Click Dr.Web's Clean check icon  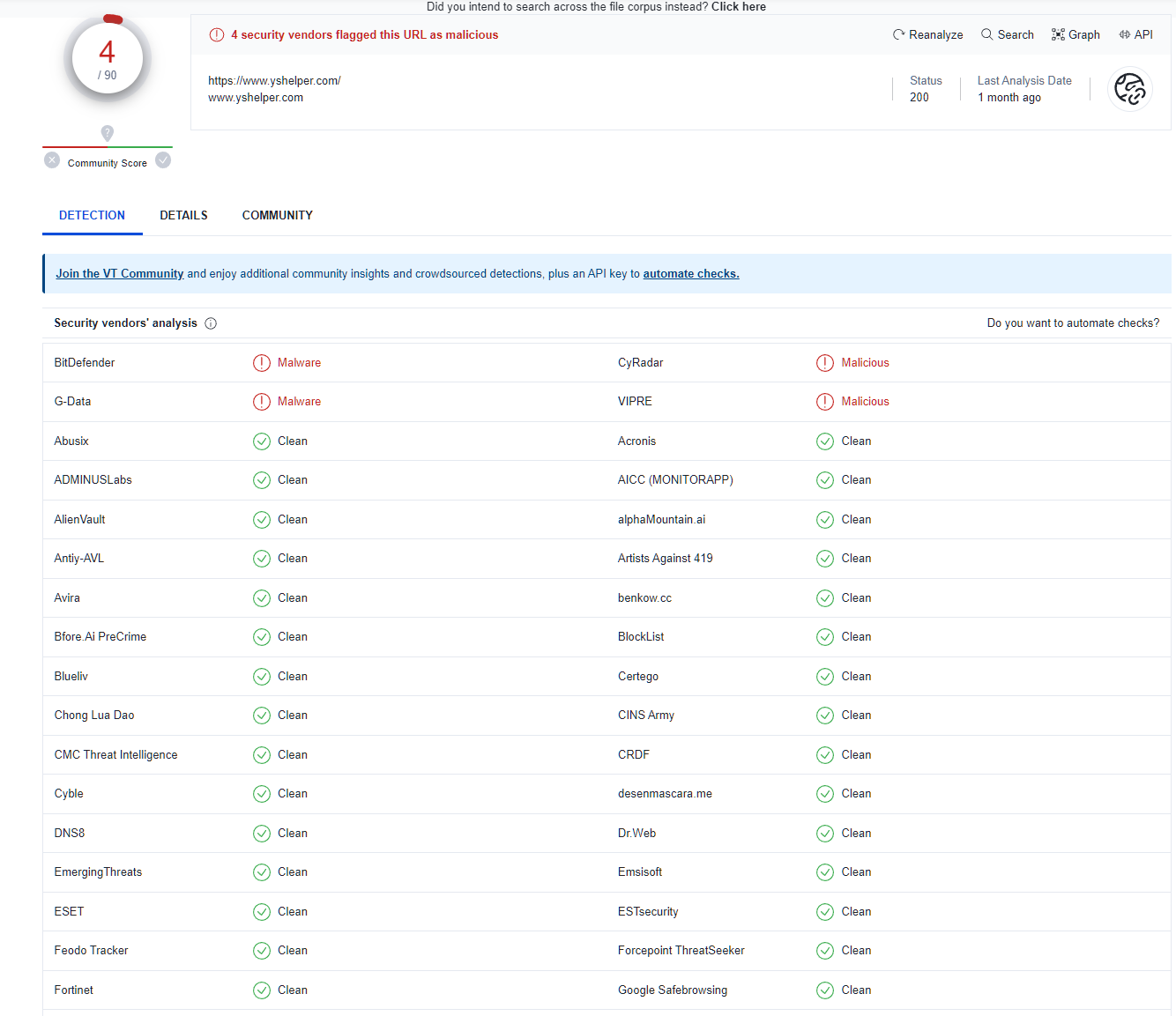825,834
